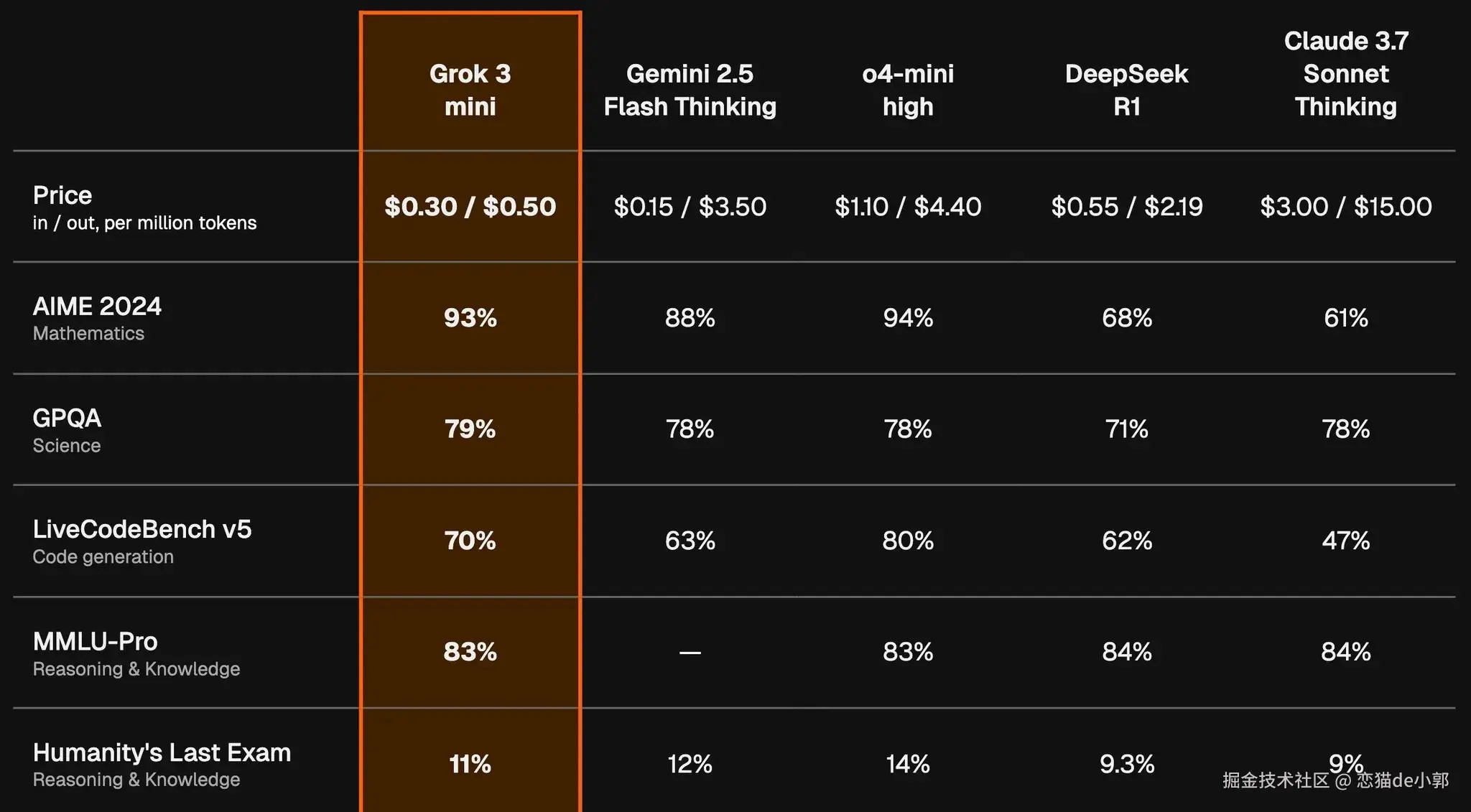
Task: Click the $3.00 / $15.00 price cell
Action: click(1345, 207)
